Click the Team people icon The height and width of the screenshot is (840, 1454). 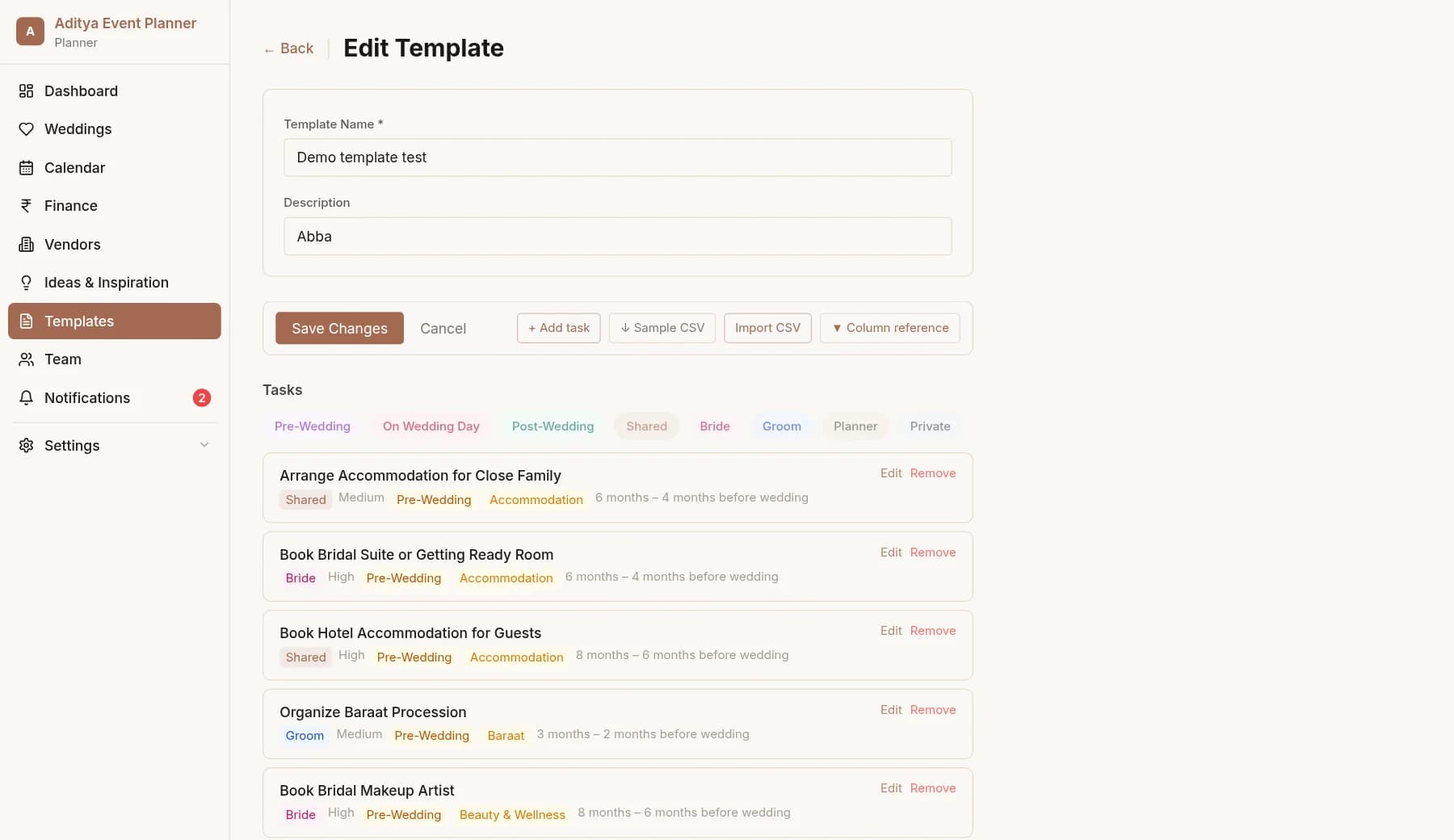click(x=26, y=359)
